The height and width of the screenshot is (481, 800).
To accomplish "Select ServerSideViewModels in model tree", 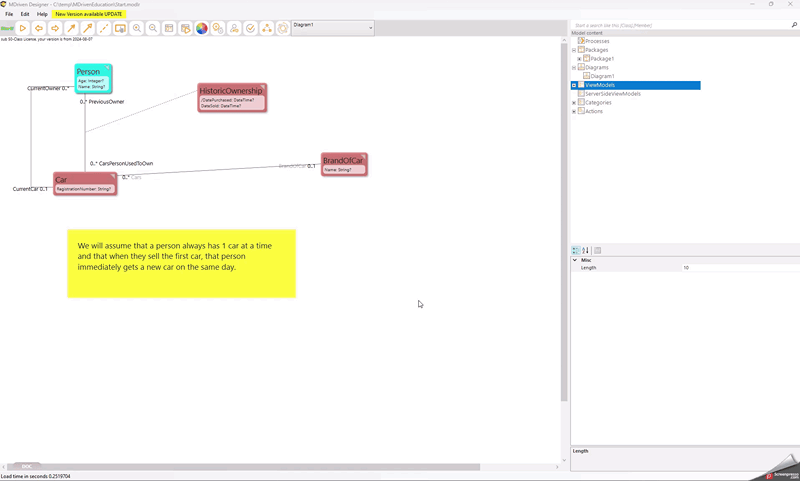I will (614, 94).
